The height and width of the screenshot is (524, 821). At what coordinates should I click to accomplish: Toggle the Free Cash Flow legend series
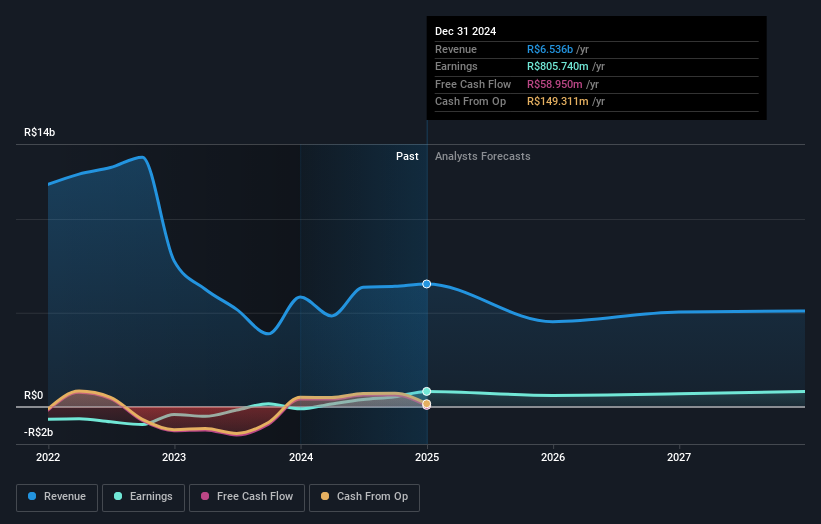pyautogui.click(x=247, y=497)
